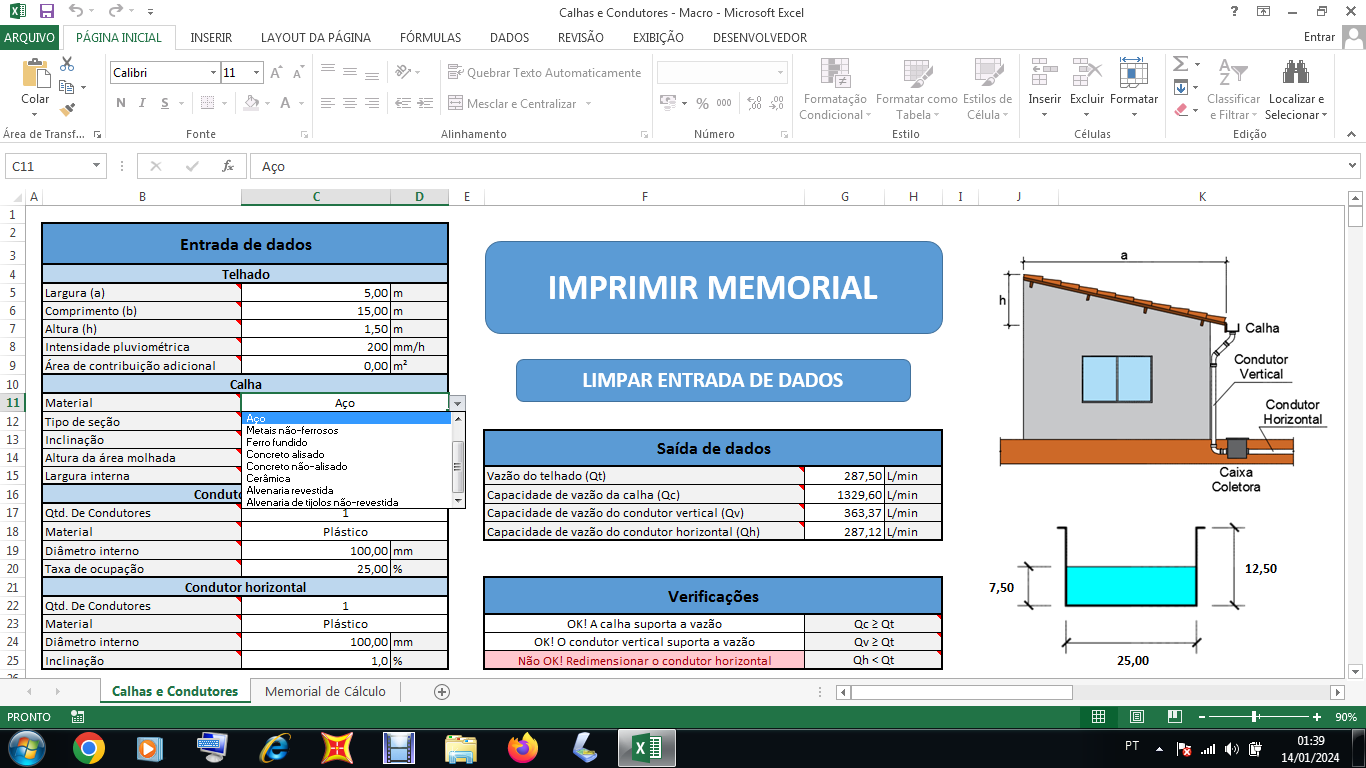Image resolution: width=1366 pixels, height=768 pixels.
Task: Add a new sheet with plus icon
Action: [442, 691]
